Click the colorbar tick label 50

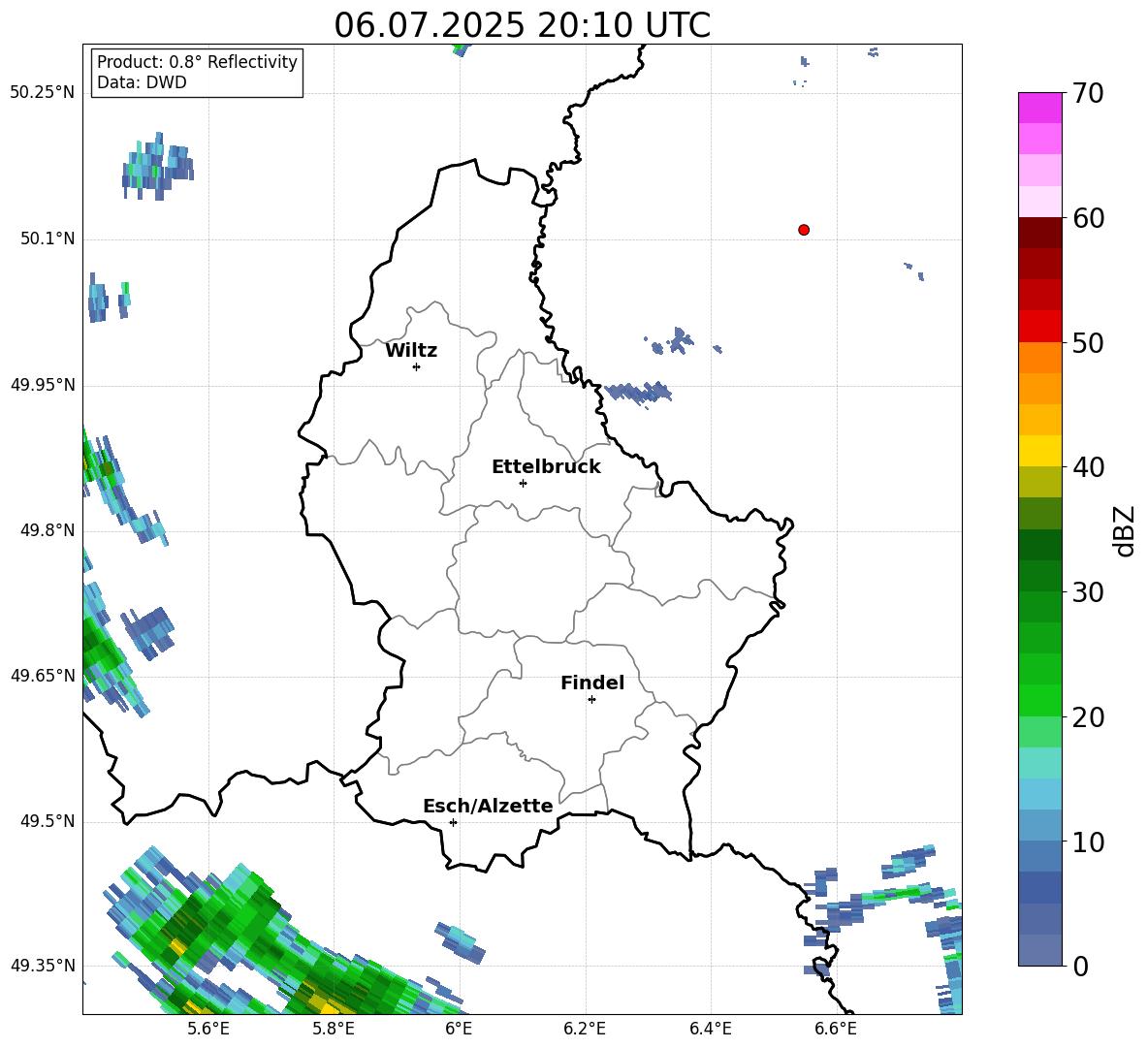1088,343
